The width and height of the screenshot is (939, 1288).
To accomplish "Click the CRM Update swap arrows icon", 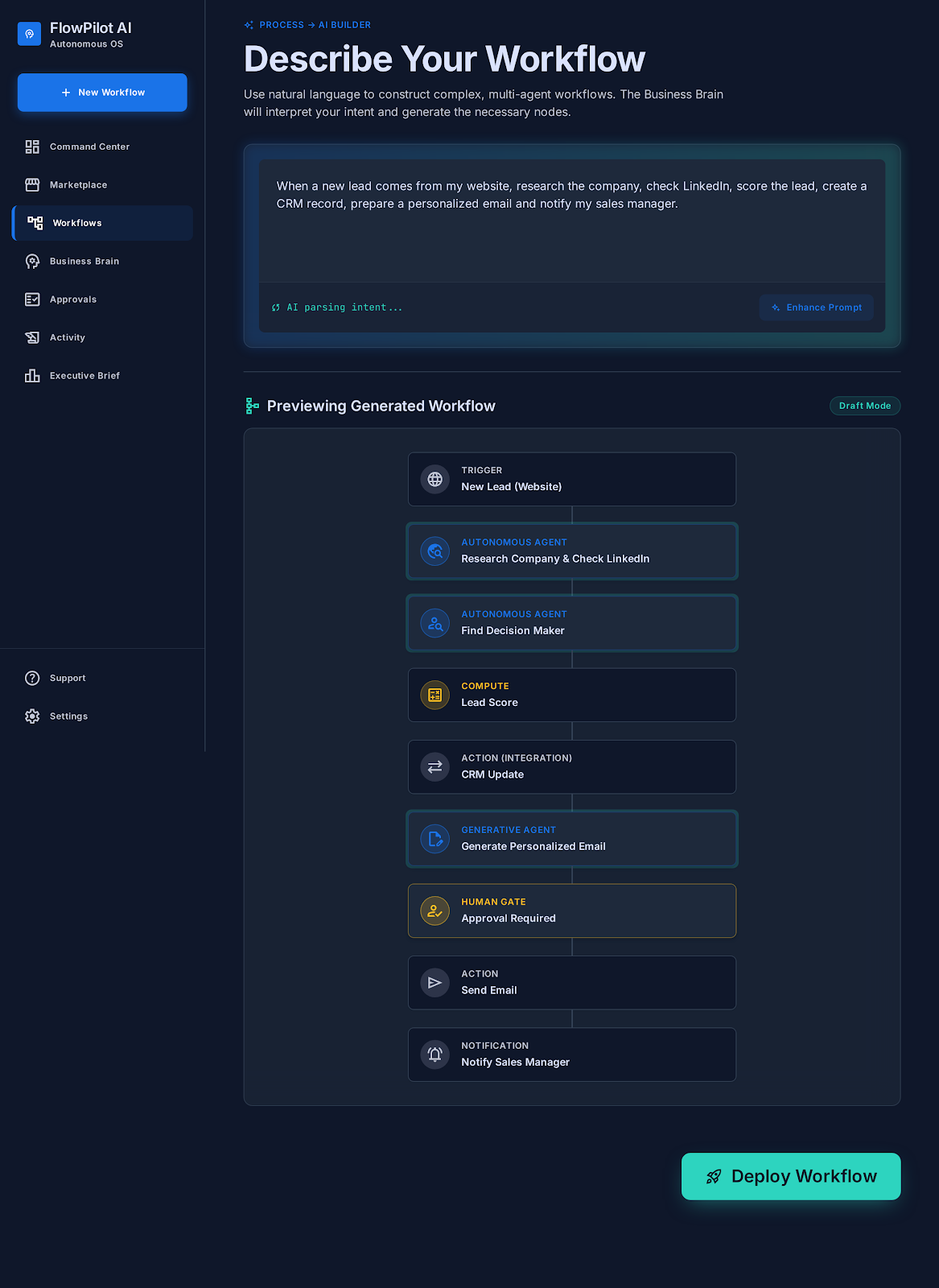I will pos(435,767).
